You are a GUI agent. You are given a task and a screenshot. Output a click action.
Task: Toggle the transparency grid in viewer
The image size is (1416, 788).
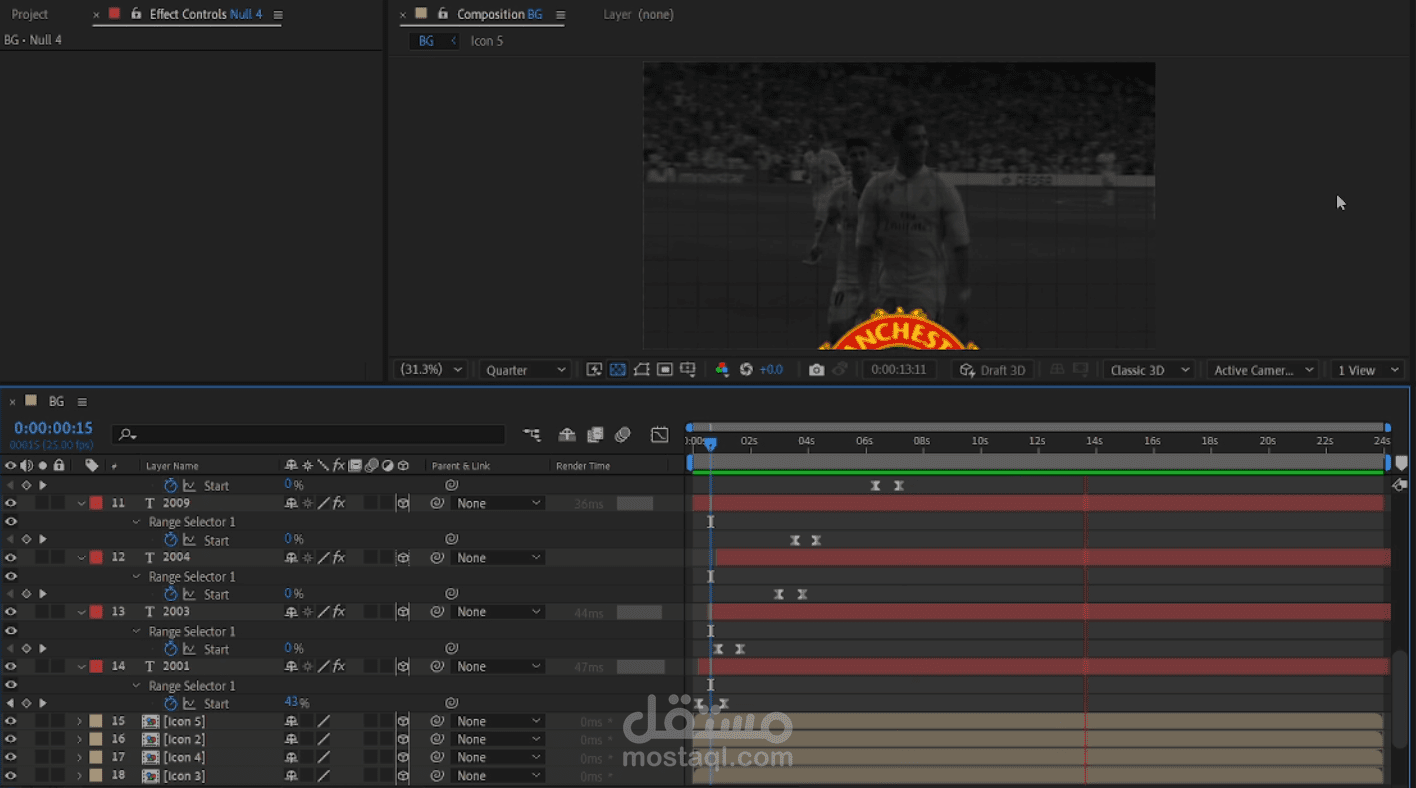coord(618,370)
